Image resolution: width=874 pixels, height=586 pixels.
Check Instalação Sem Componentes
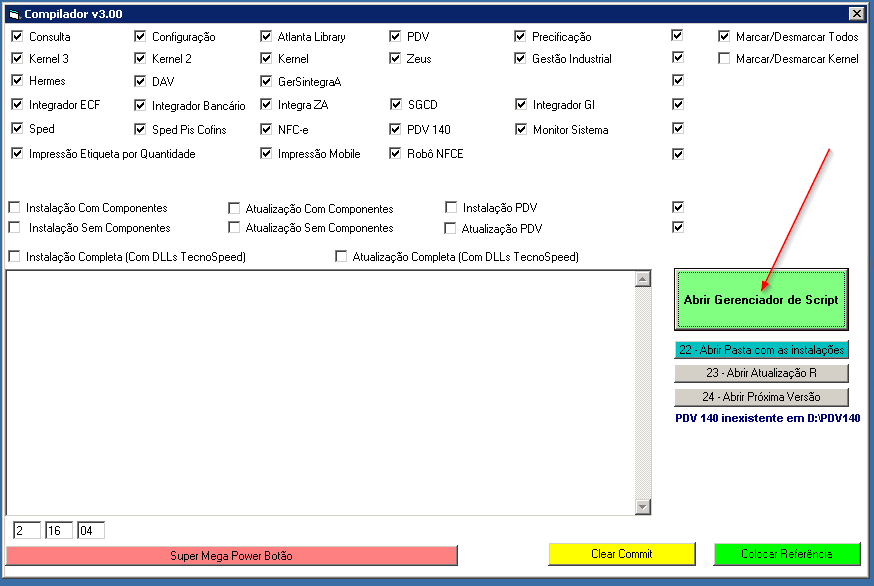(x=14, y=227)
